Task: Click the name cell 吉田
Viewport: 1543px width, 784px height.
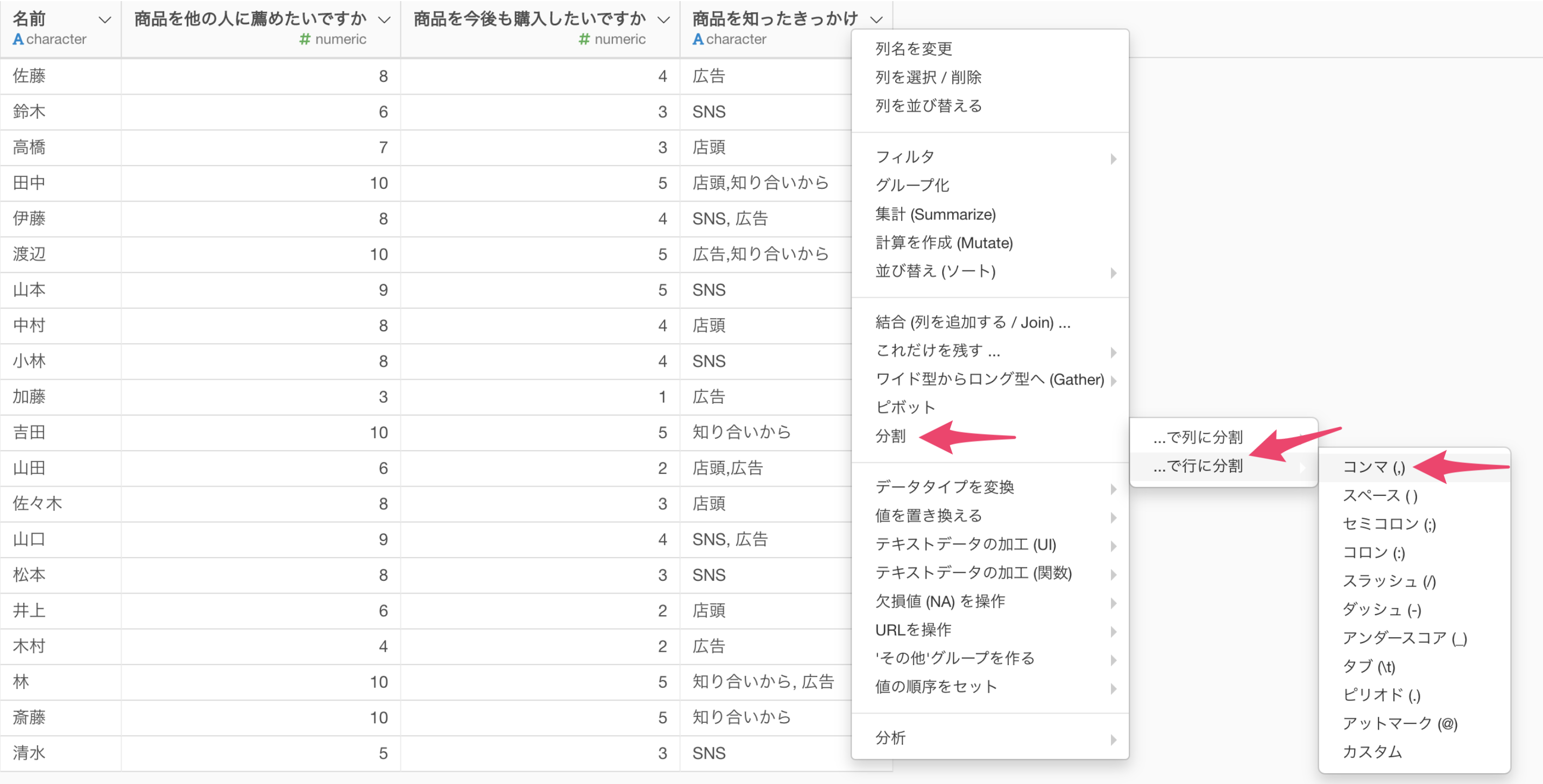Action: (x=60, y=432)
